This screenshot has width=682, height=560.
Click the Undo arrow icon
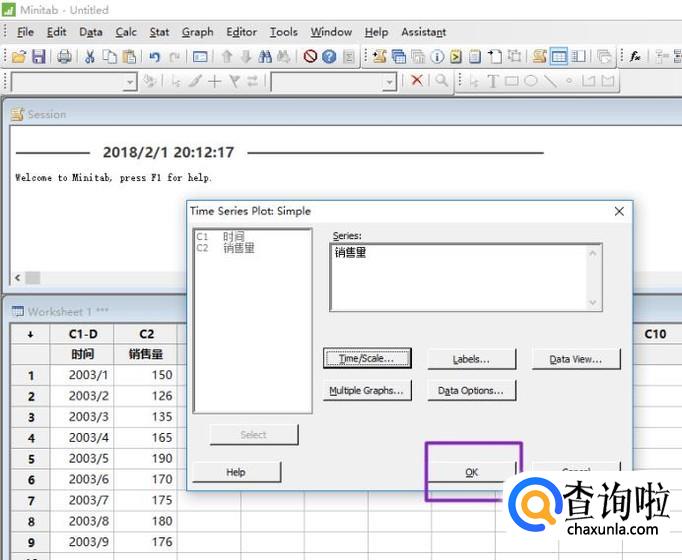154,57
